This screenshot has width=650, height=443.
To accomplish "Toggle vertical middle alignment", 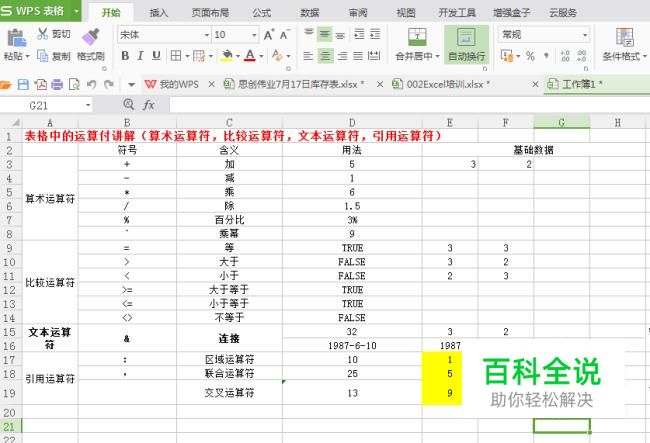I will 325,34.
